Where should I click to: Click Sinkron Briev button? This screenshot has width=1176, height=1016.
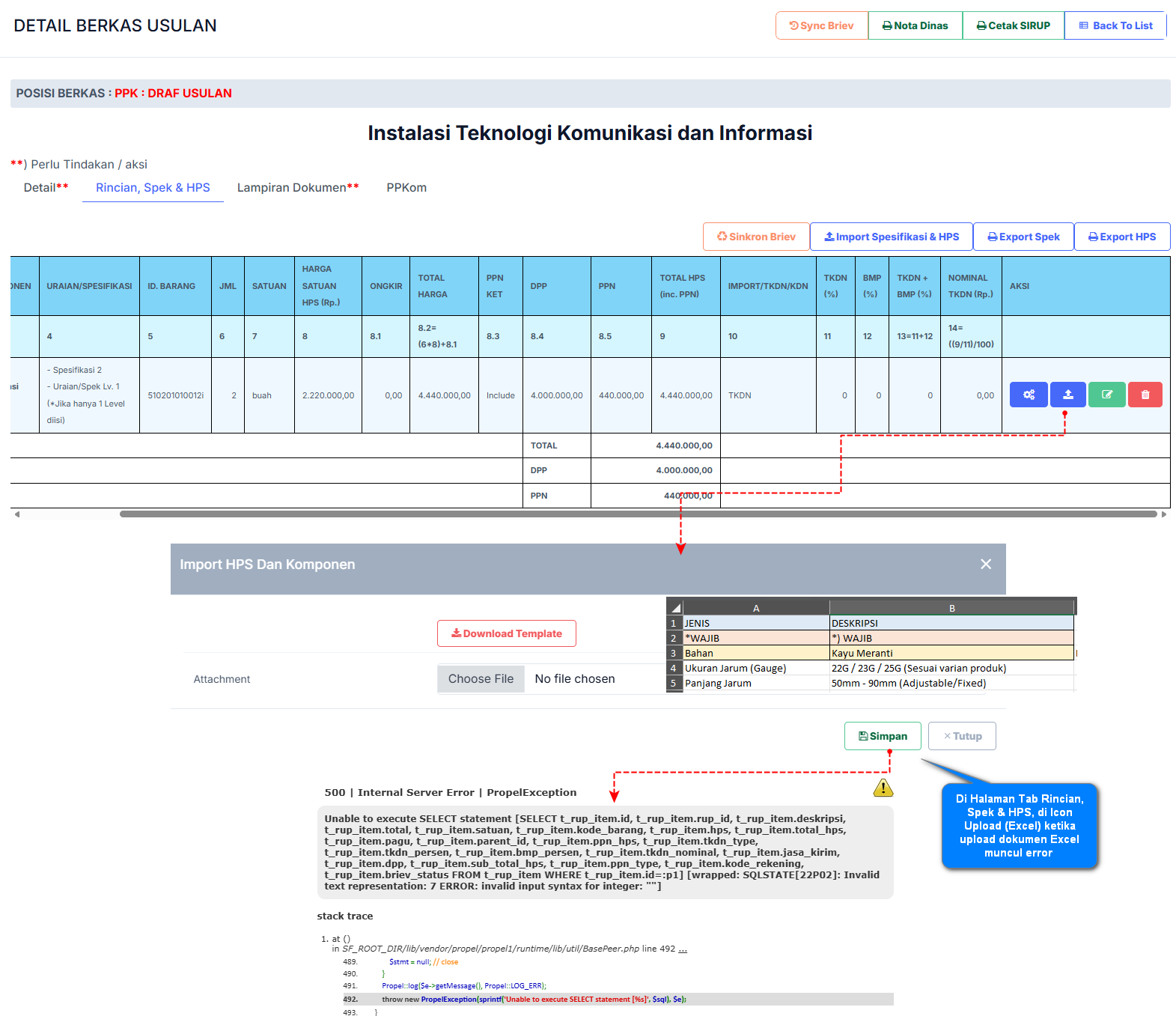tap(756, 237)
